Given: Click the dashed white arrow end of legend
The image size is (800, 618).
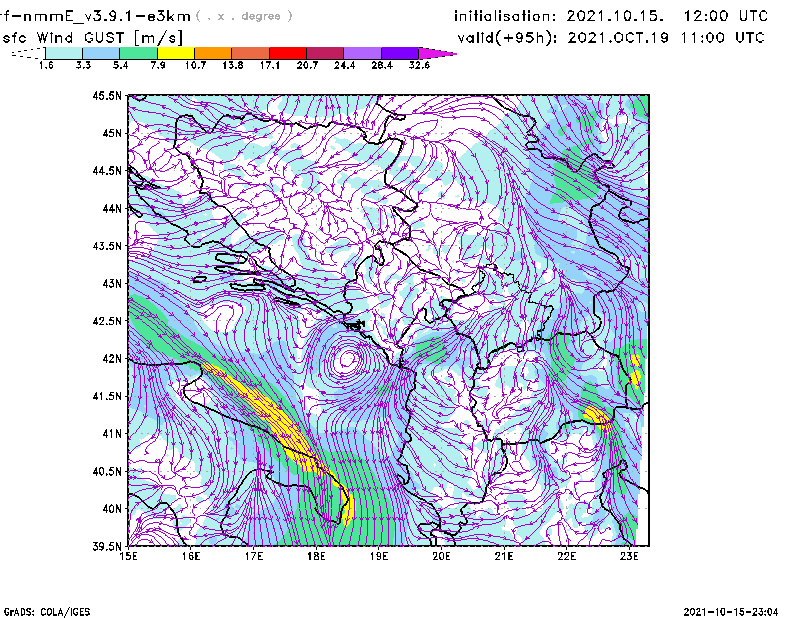Looking at the screenshot, I should pyautogui.click(x=28, y=53).
